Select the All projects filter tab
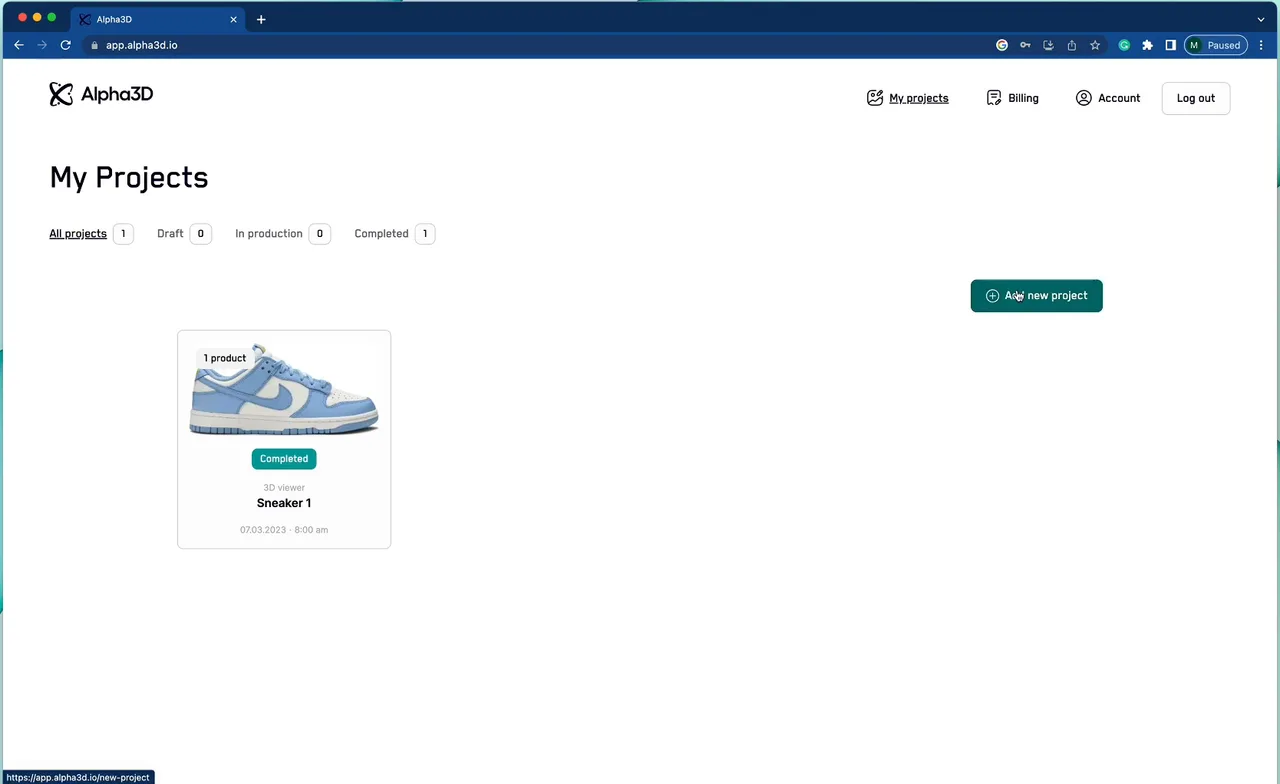Image resolution: width=1280 pixels, height=784 pixels. (x=91, y=234)
